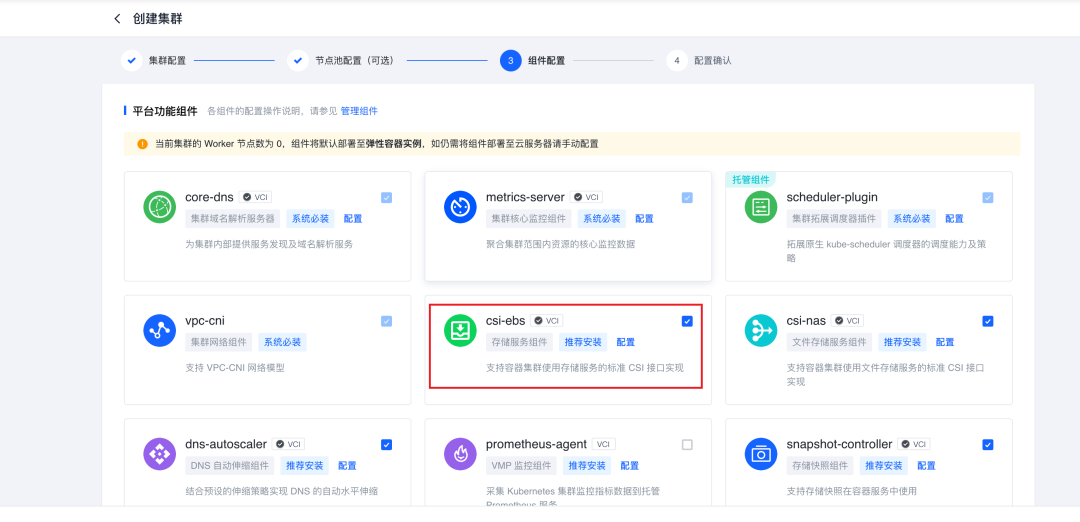
Task: Open 配置 link for core-dns
Action: point(353,219)
